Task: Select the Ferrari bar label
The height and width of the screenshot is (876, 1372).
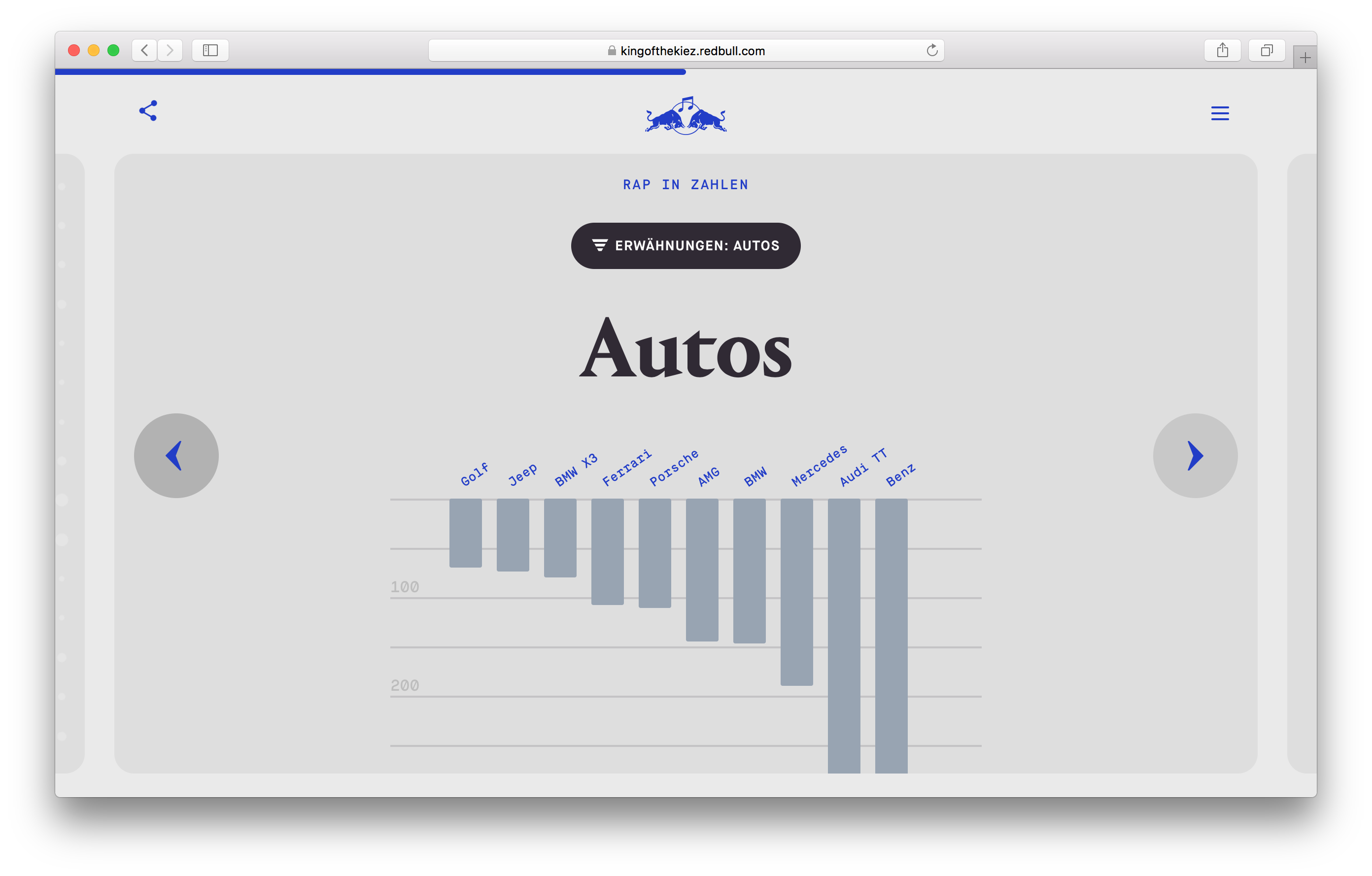Action: click(x=627, y=468)
